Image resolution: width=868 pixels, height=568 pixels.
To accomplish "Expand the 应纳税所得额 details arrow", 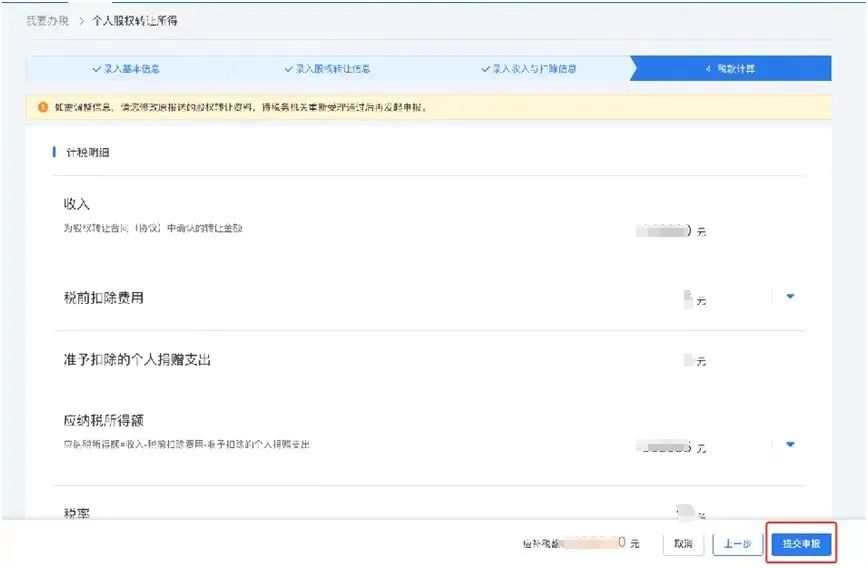I will coord(790,444).
